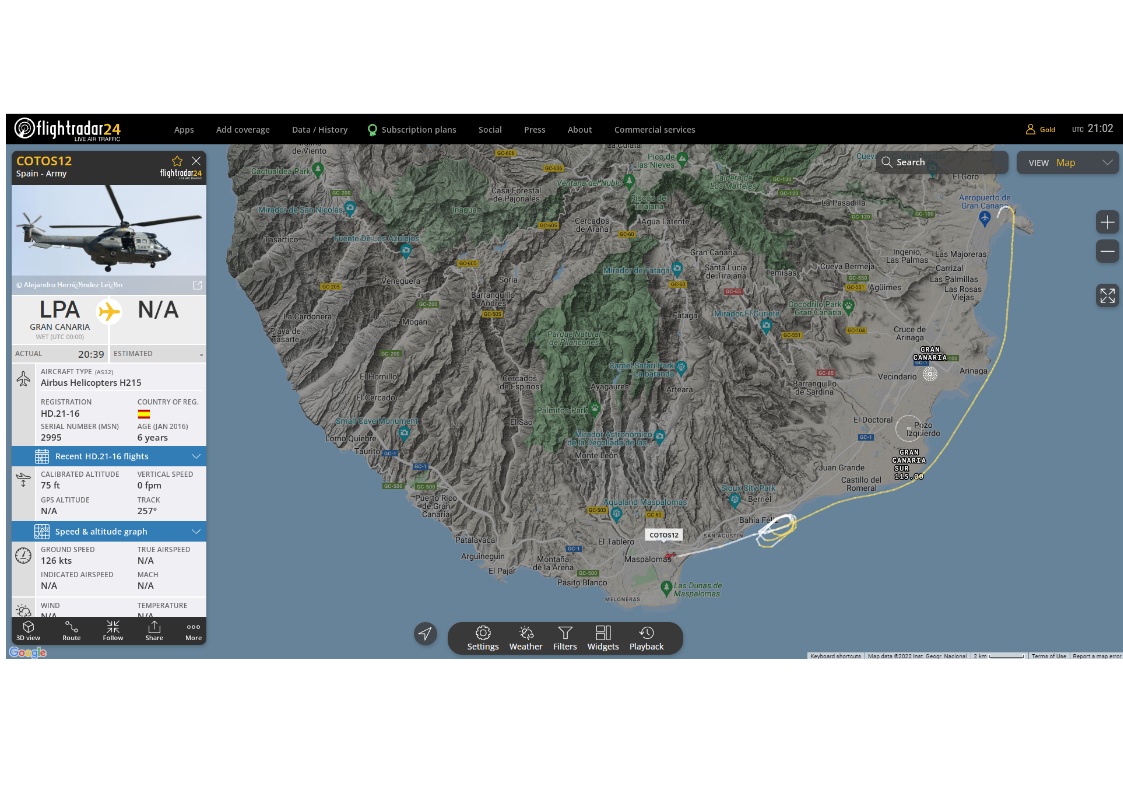Open Data / History menu
This screenshot has height=794, width=1123.
click(x=319, y=130)
